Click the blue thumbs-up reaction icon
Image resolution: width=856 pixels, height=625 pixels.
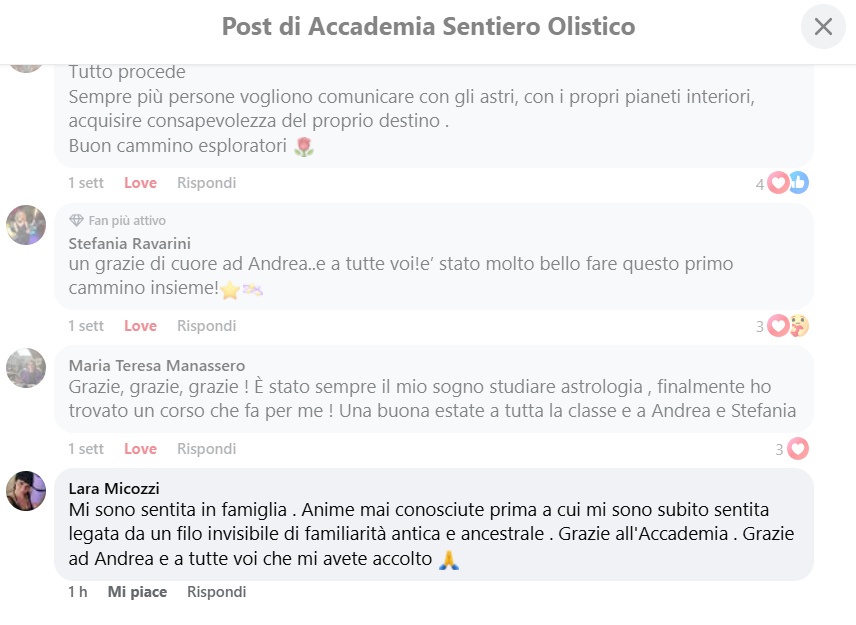[x=799, y=183]
